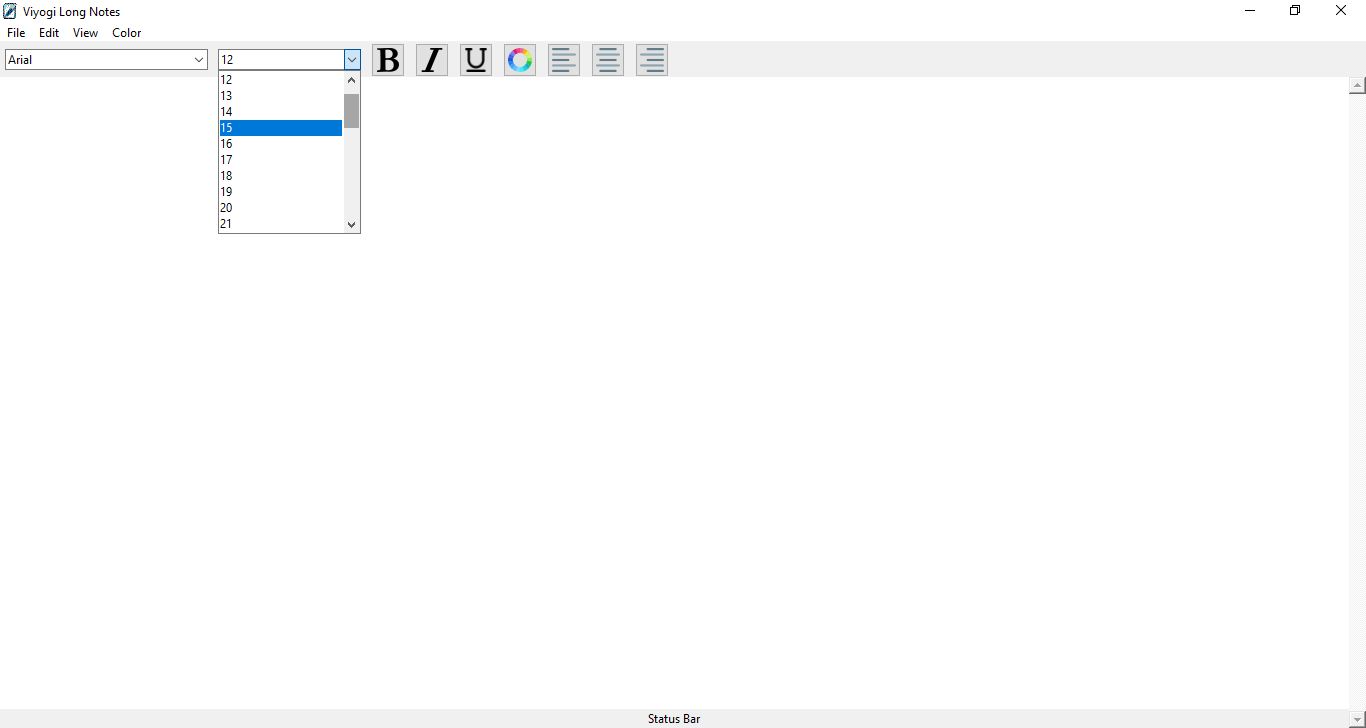Align text left
Viewport: 1366px width, 728px height.
[564, 60]
